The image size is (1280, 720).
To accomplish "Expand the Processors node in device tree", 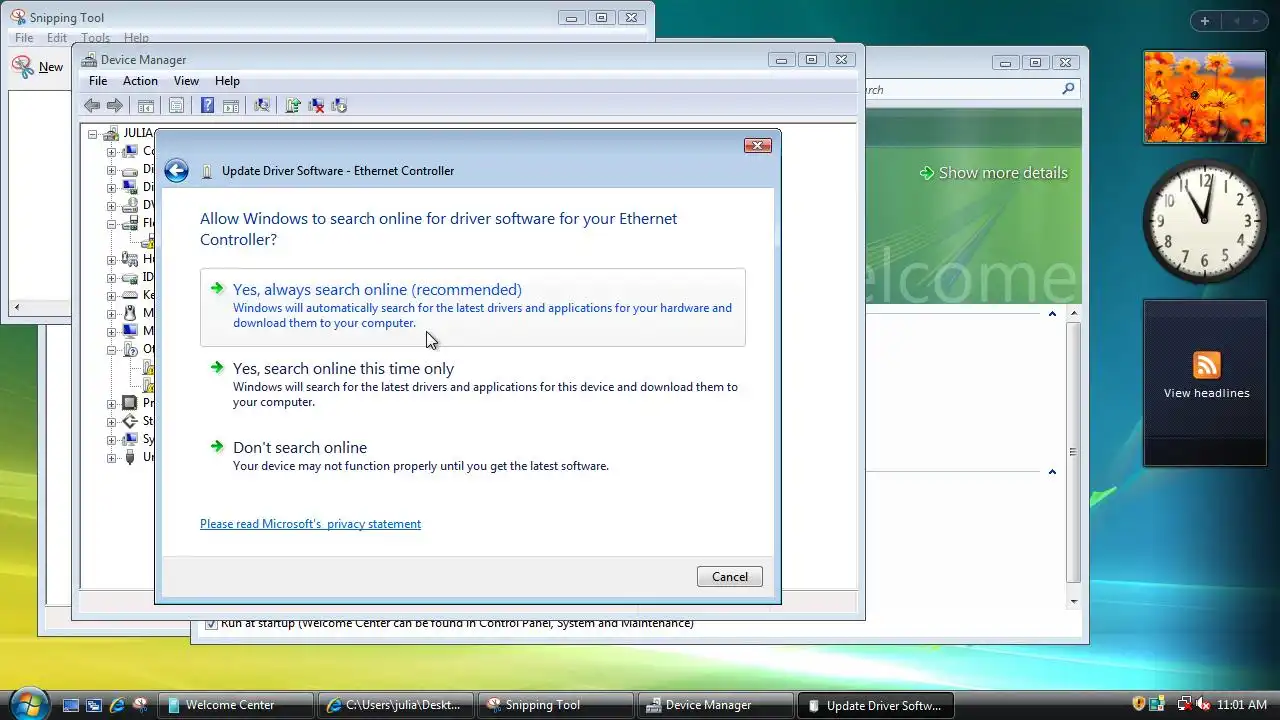I will (111, 404).
